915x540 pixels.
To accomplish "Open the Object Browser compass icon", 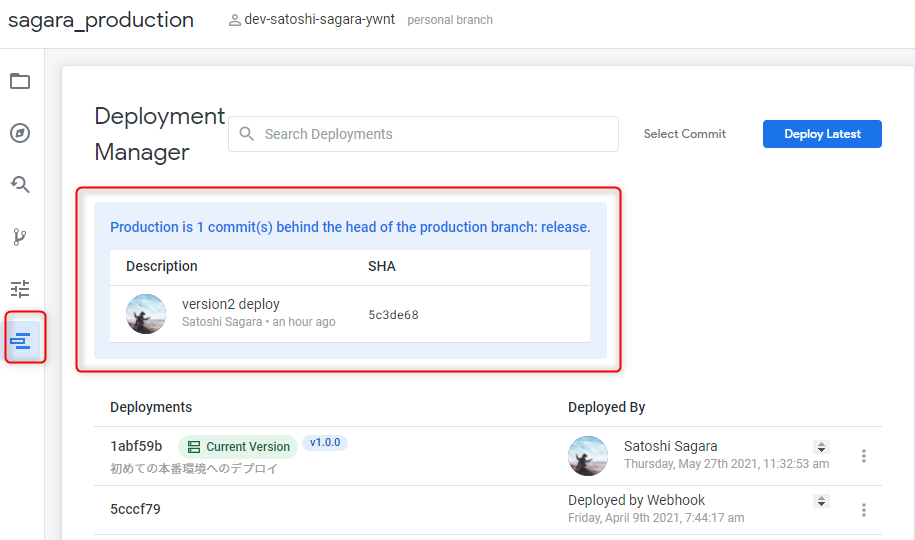I will 20,133.
